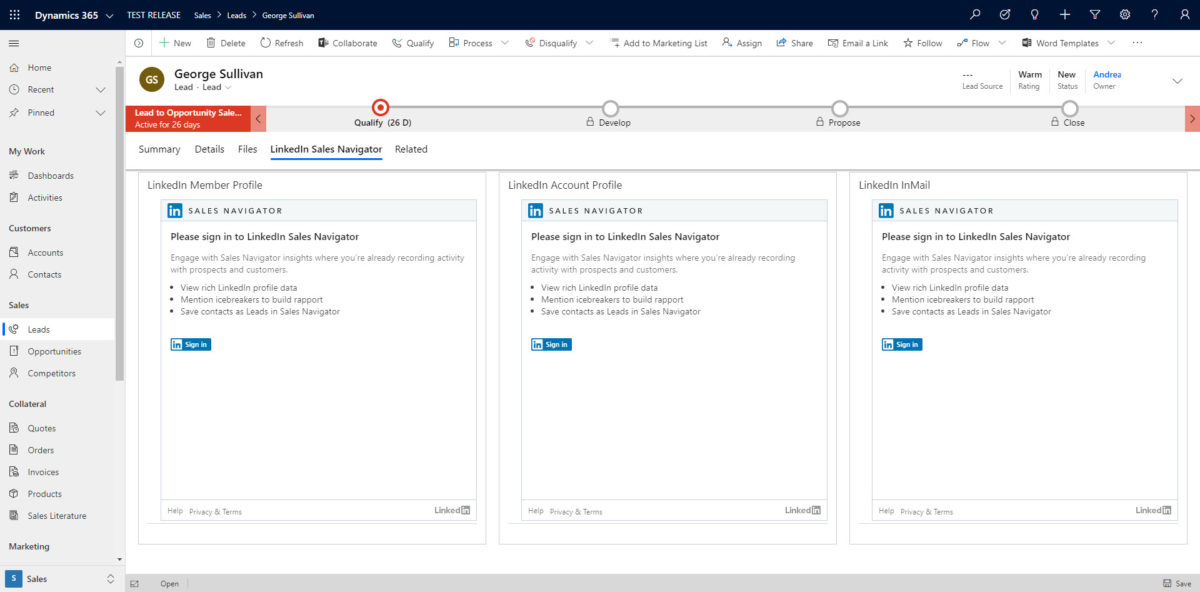Open the user account icon
This screenshot has width=1200, height=592.
[x=1184, y=15]
